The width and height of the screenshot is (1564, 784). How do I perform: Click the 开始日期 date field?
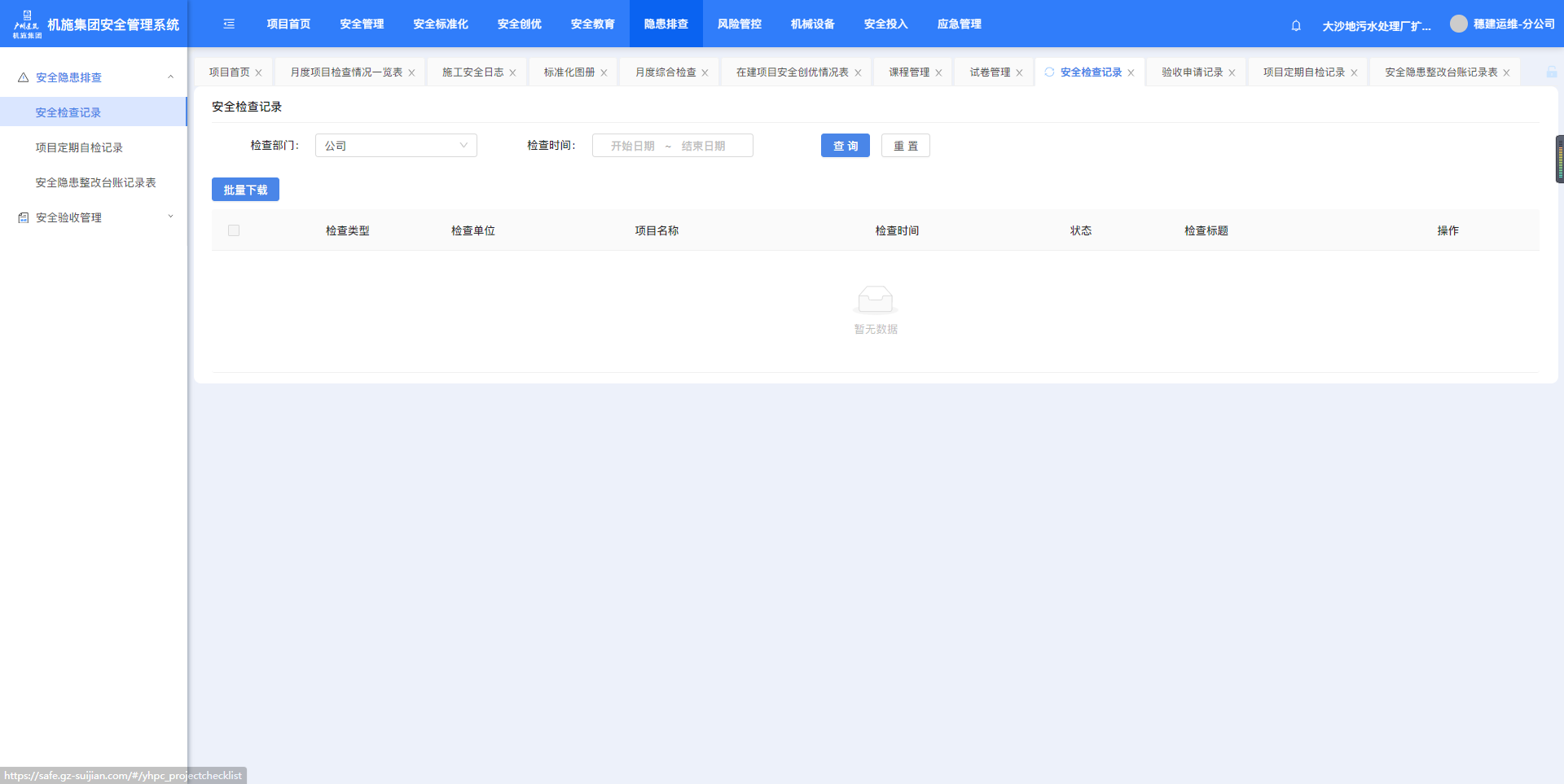click(x=633, y=146)
